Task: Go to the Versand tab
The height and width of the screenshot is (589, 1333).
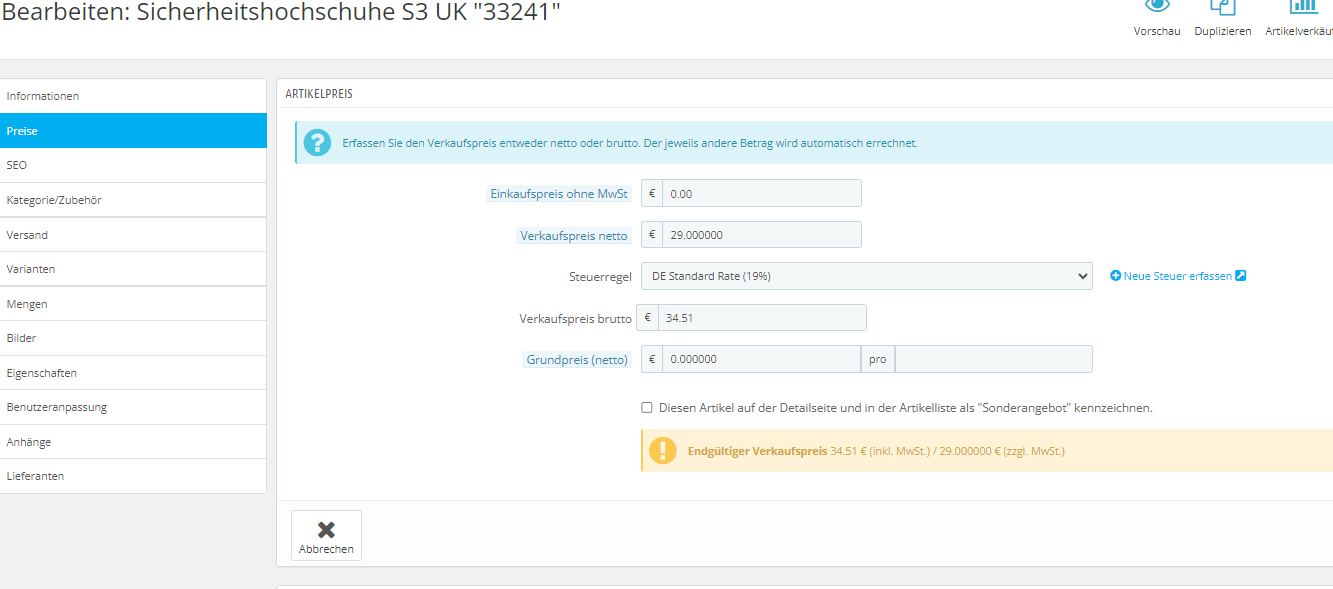Action: pyautogui.click(x=133, y=235)
